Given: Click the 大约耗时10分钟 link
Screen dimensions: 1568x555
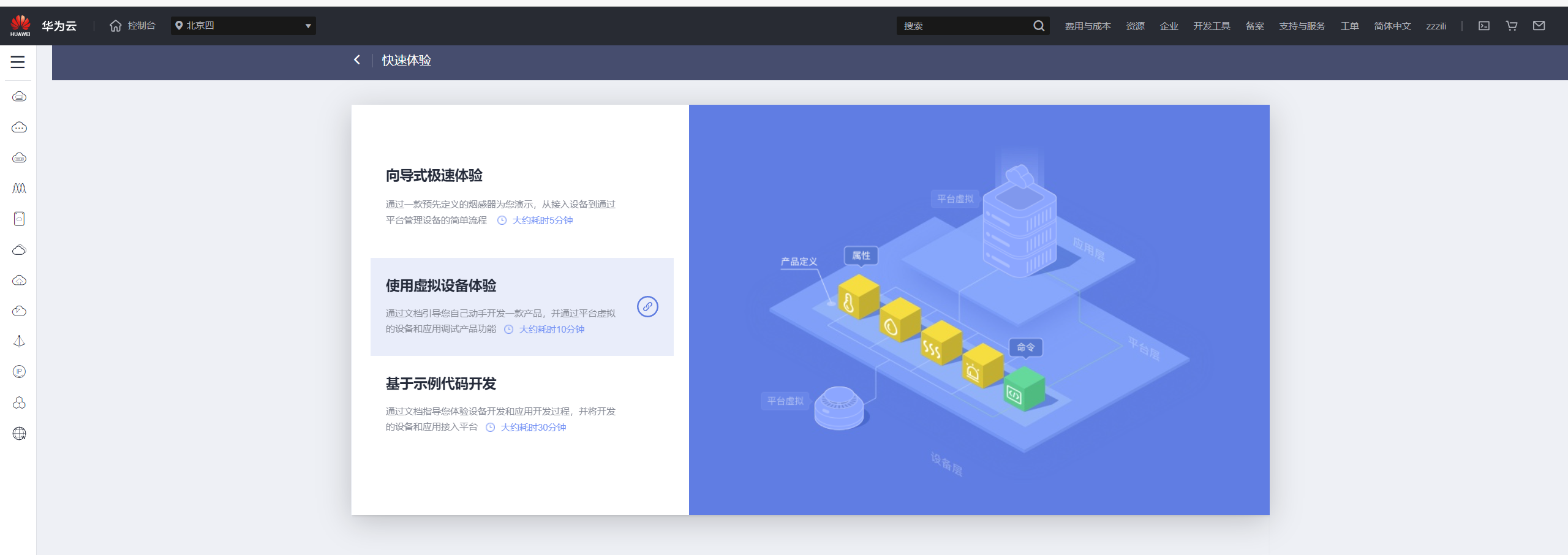Looking at the screenshot, I should 551,330.
